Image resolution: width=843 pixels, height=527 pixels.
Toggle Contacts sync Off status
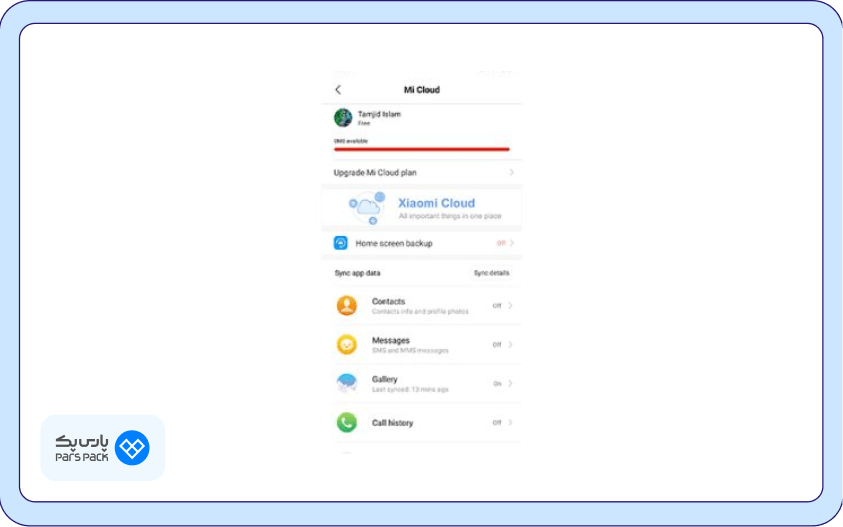tap(496, 306)
